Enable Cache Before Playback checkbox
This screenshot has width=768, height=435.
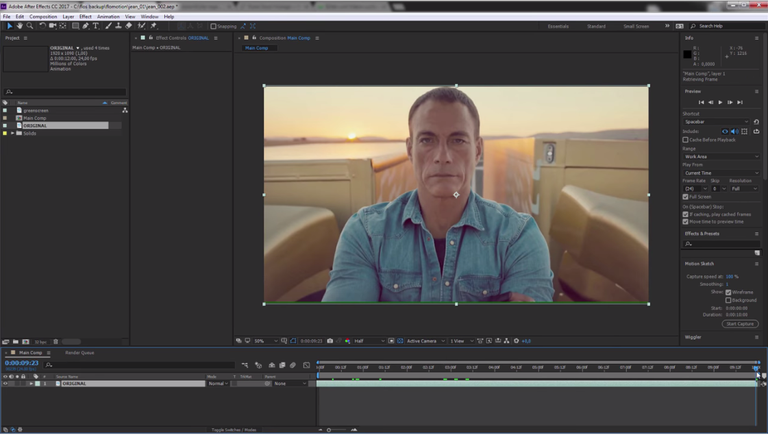coord(686,140)
